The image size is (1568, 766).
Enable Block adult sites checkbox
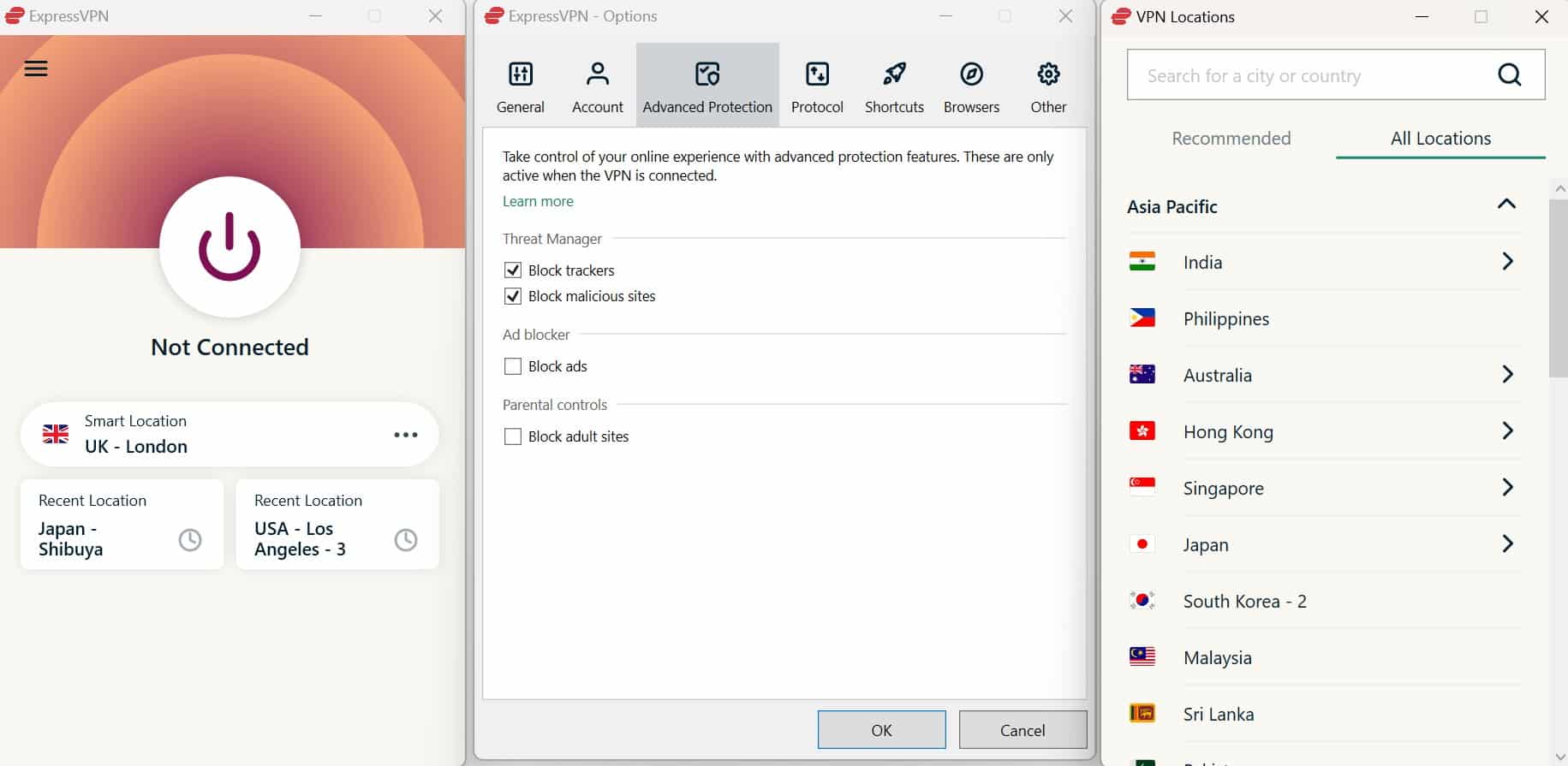pos(513,436)
